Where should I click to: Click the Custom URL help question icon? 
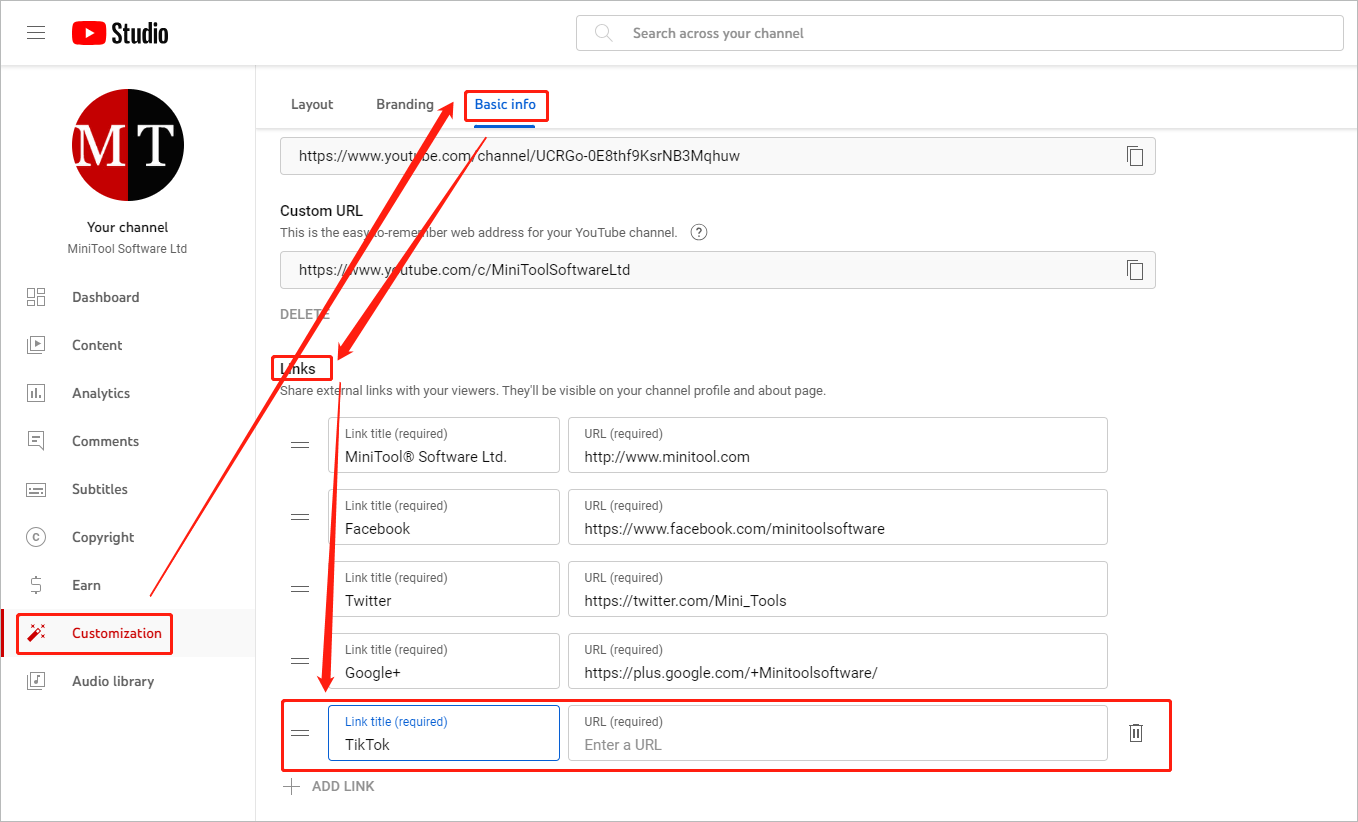(x=699, y=232)
